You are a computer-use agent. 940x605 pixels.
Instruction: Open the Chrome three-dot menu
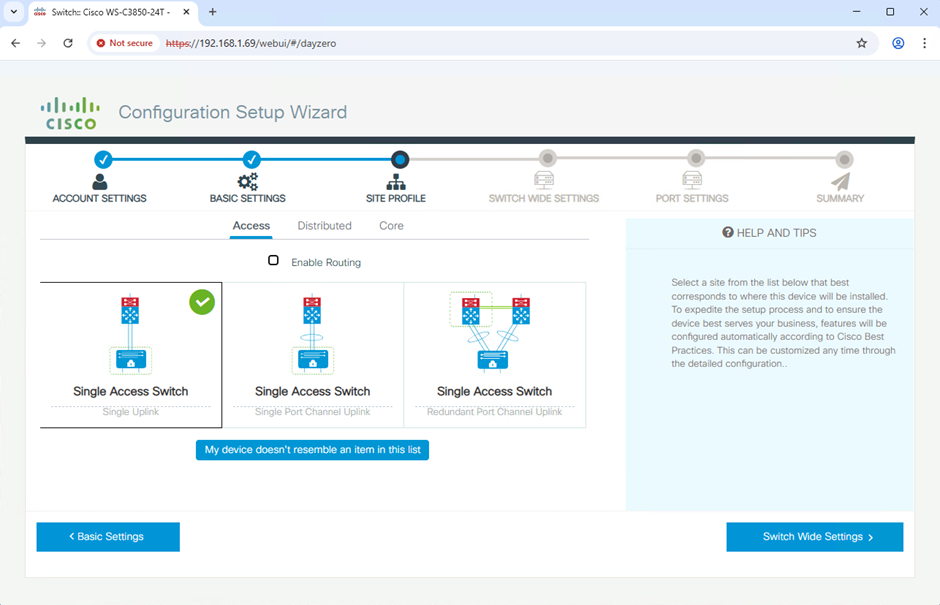coord(924,43)
